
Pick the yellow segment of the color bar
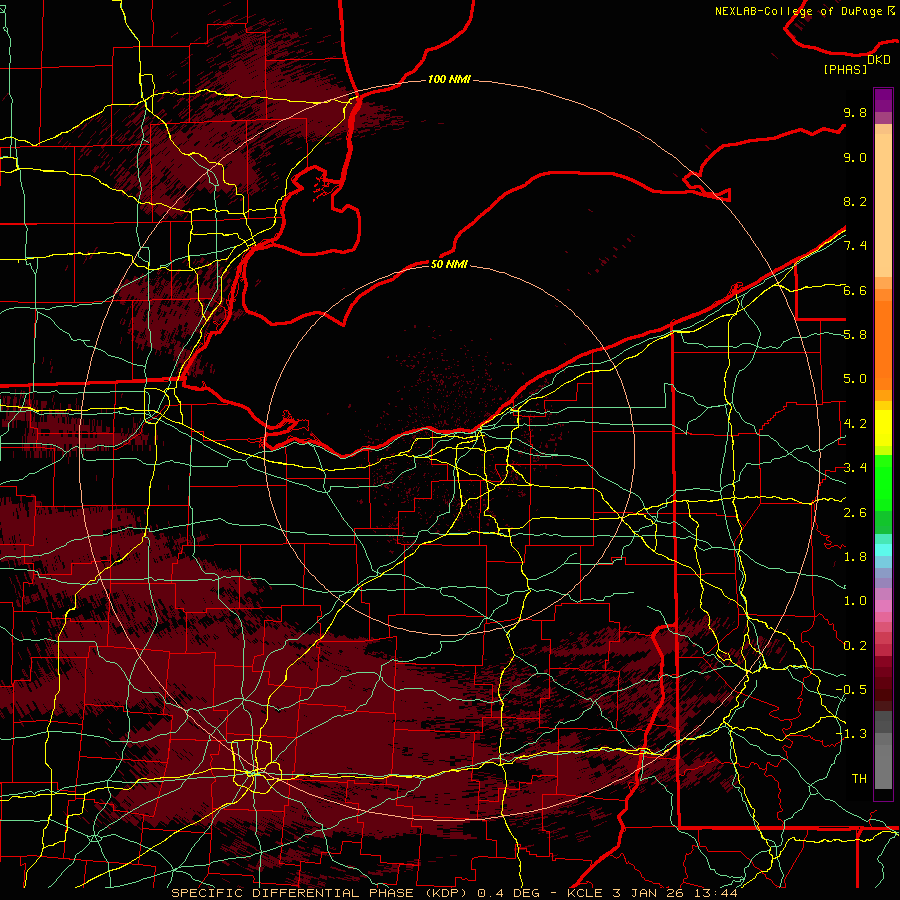click(x=883, y=428)
